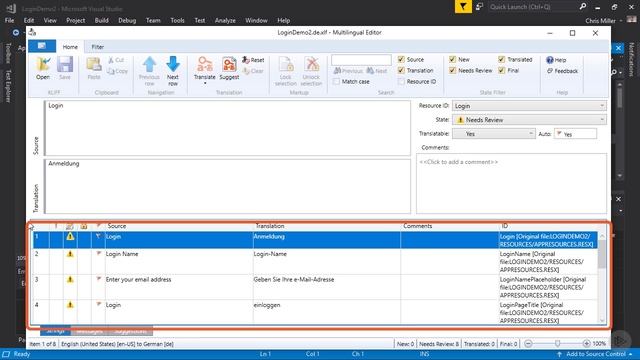
Task: Zoom in with plus button in status bar
Action: click(x=586, y=344)
